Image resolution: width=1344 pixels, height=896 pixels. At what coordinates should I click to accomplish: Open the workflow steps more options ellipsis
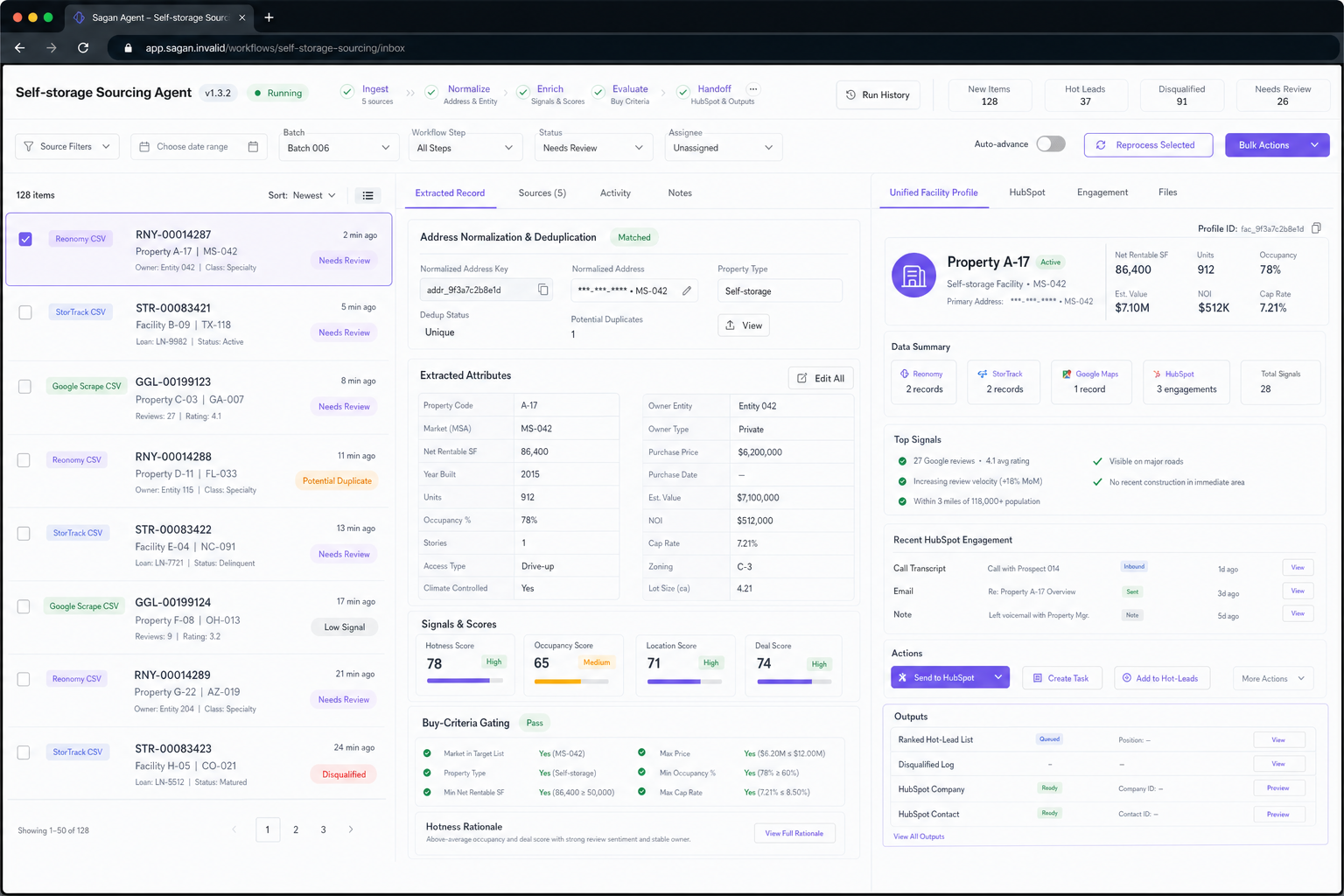pos(753,89)
